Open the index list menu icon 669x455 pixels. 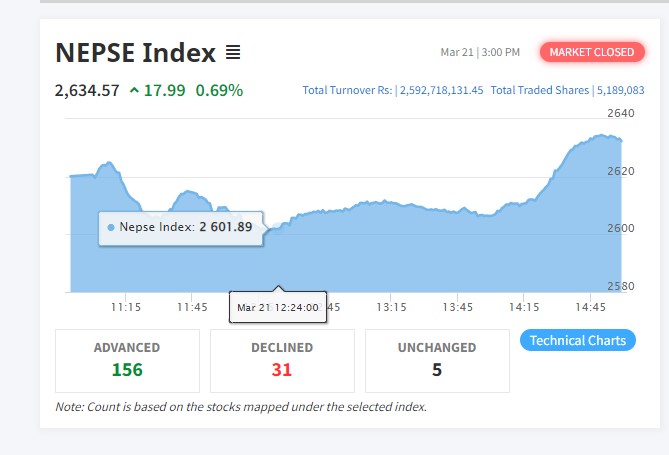(233, 52)
